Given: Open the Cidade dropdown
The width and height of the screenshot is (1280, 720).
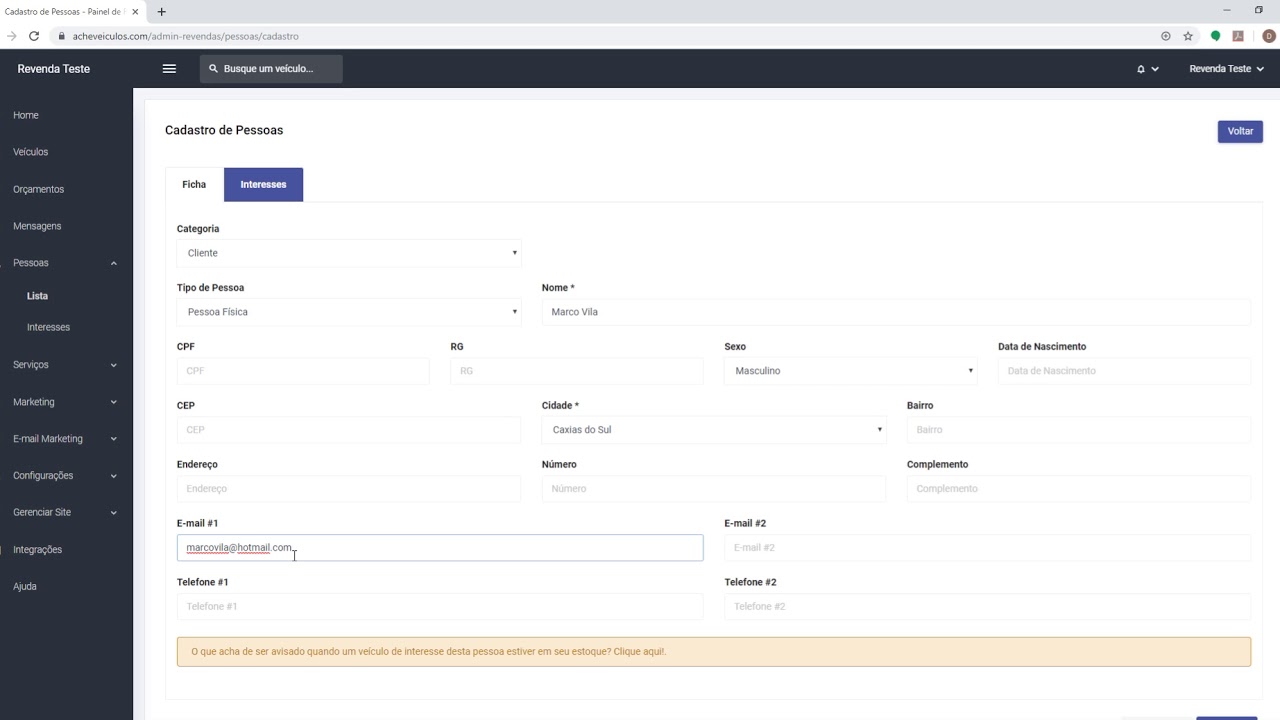Looking at the screenshot, I should (714, 430).
